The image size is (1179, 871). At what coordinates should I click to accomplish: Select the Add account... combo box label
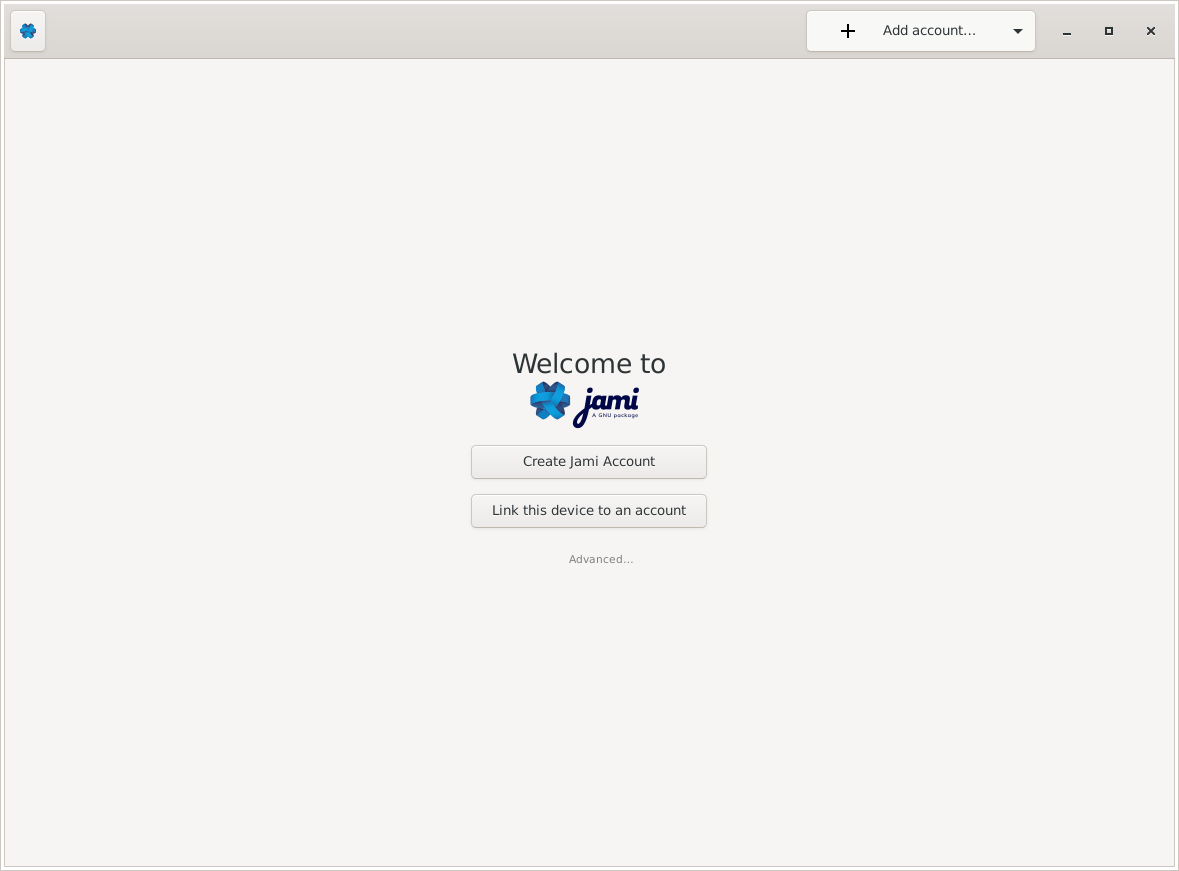(929, 31)
